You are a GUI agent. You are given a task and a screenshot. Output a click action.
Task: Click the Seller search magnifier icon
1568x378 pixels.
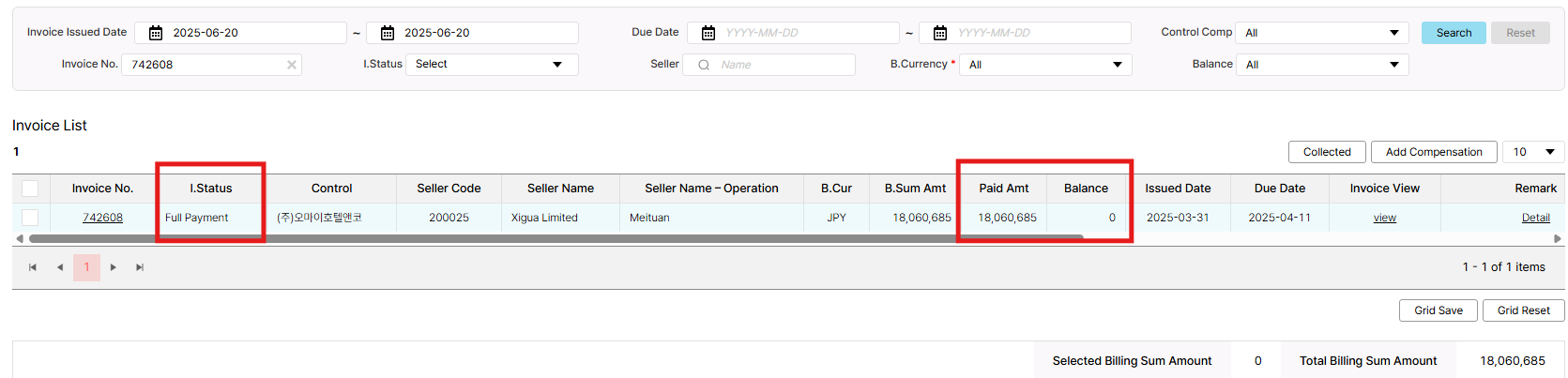click(x=704, y=65)
